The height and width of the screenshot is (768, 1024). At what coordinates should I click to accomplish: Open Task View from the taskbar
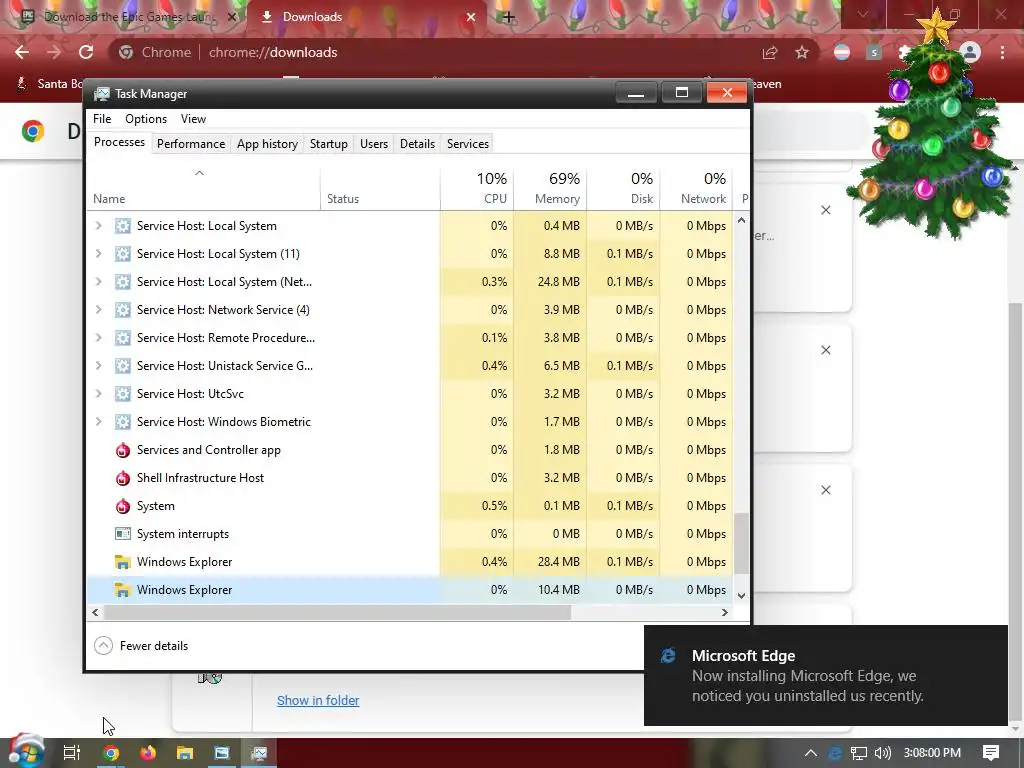click(72, 753)
